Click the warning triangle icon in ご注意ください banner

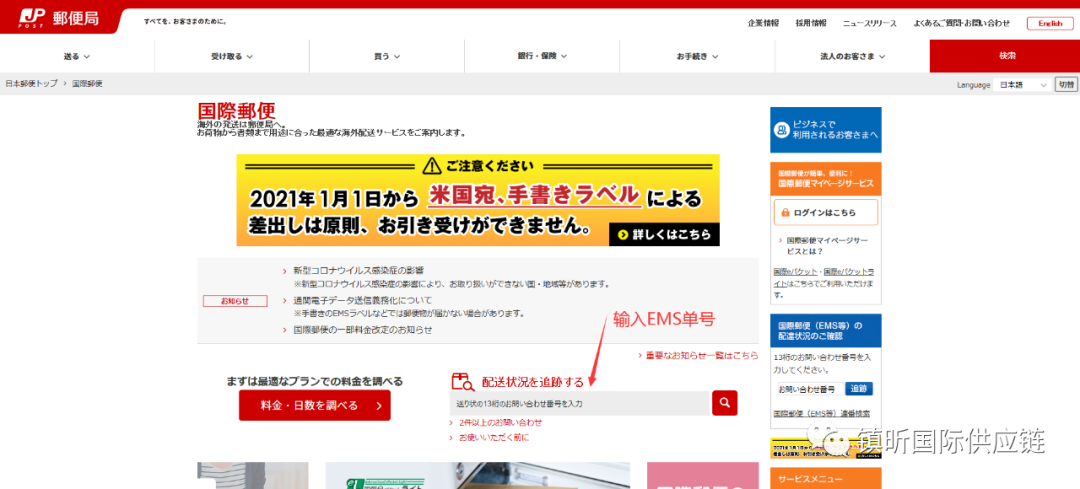pos(431,165)
